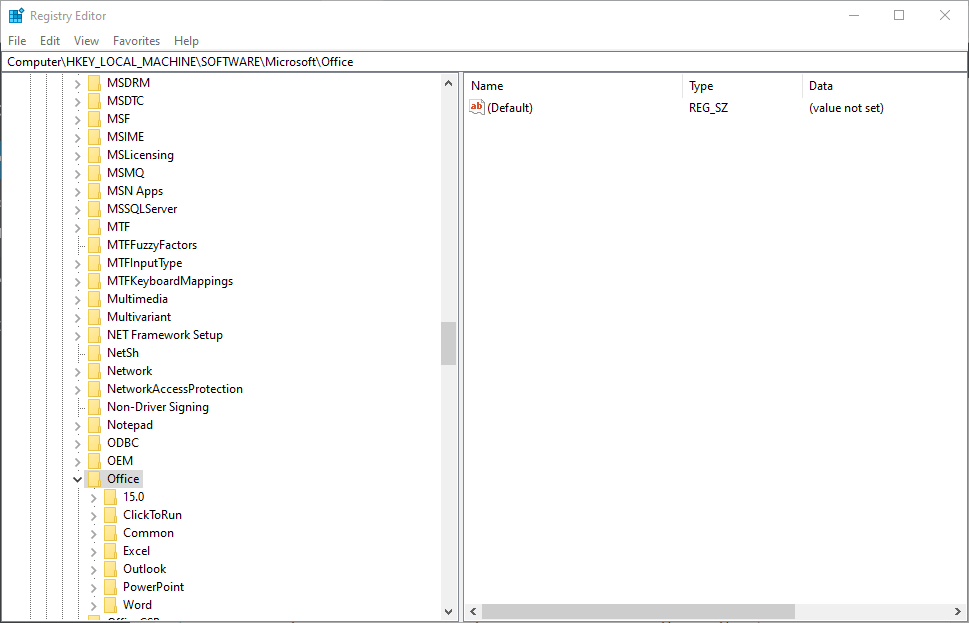The image size is (969, 623).
Task: Sort values by the Type column header
Action: coord(700,85)
